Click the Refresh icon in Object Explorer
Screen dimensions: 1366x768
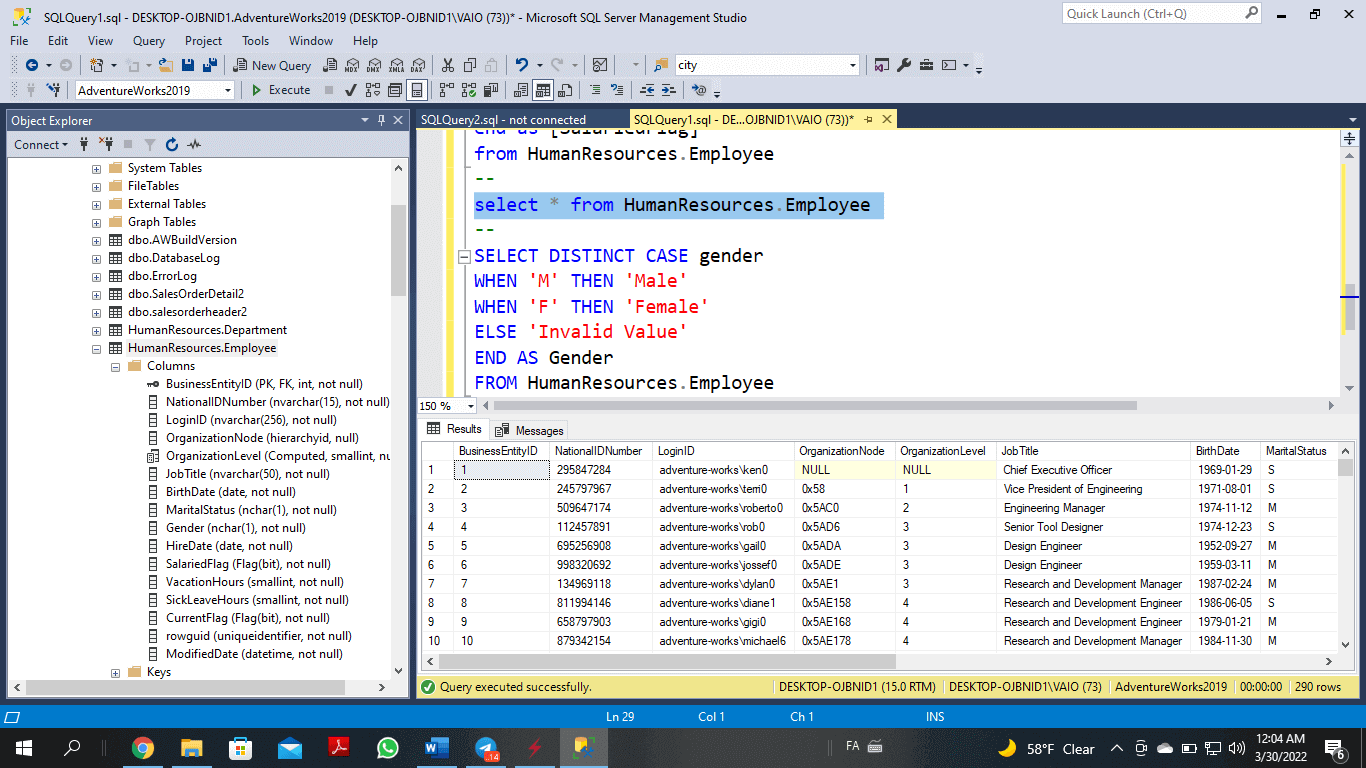click(172, 143)
